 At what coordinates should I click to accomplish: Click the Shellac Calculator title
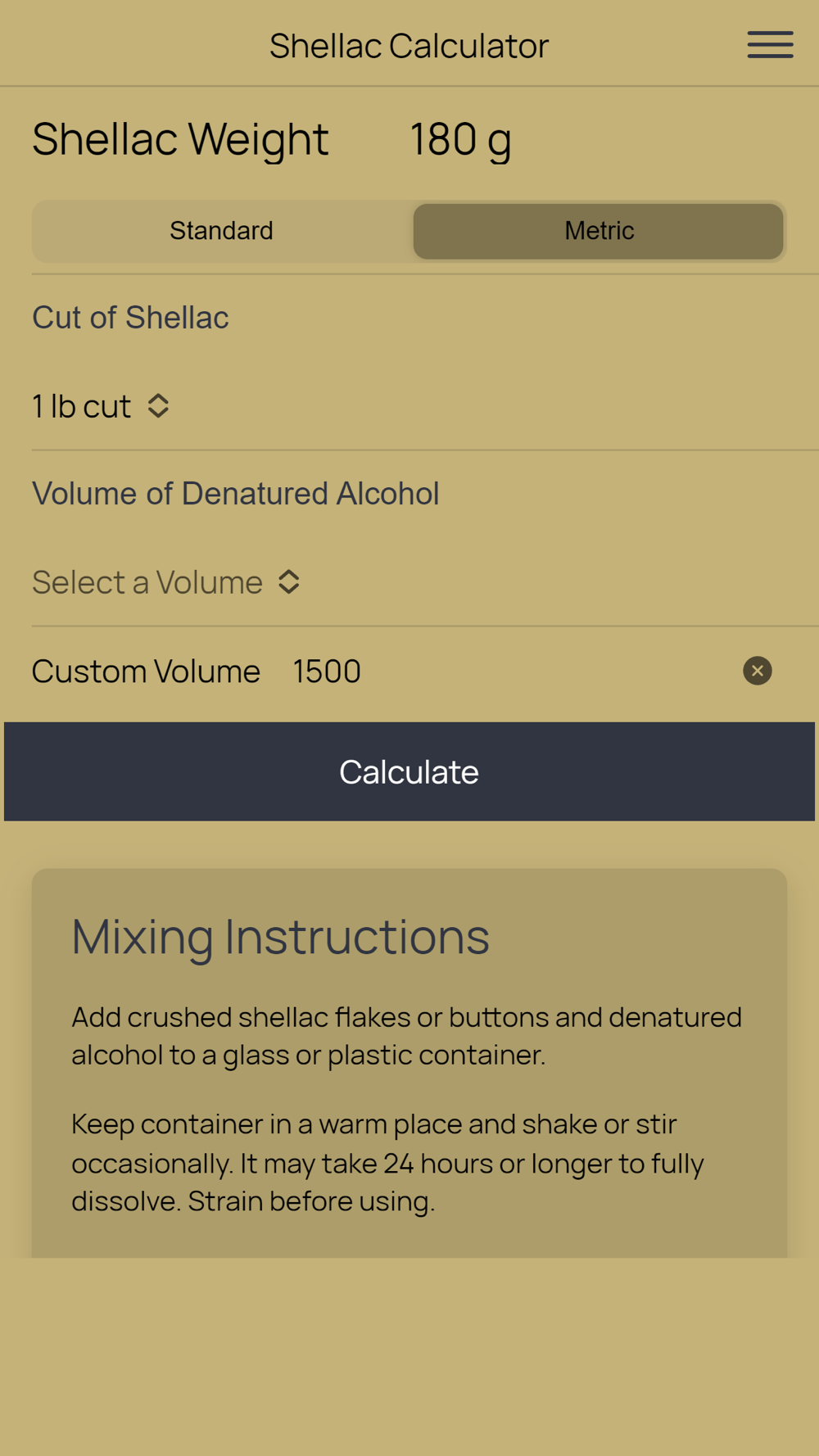pyautogui.click(x=409, y=46)
